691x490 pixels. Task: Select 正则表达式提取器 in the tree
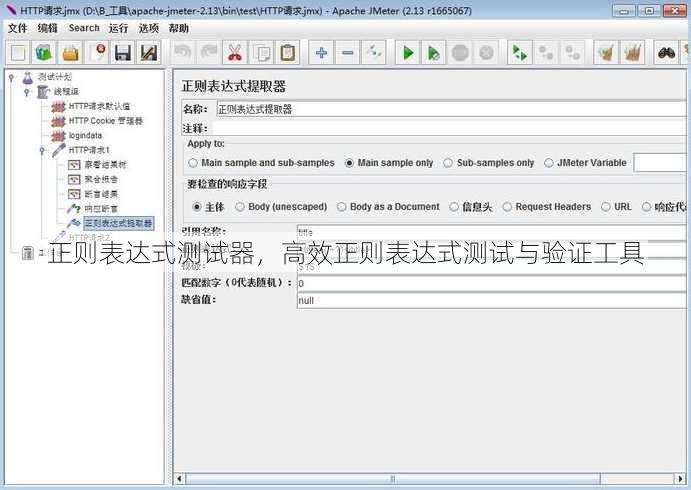(118, 223)
